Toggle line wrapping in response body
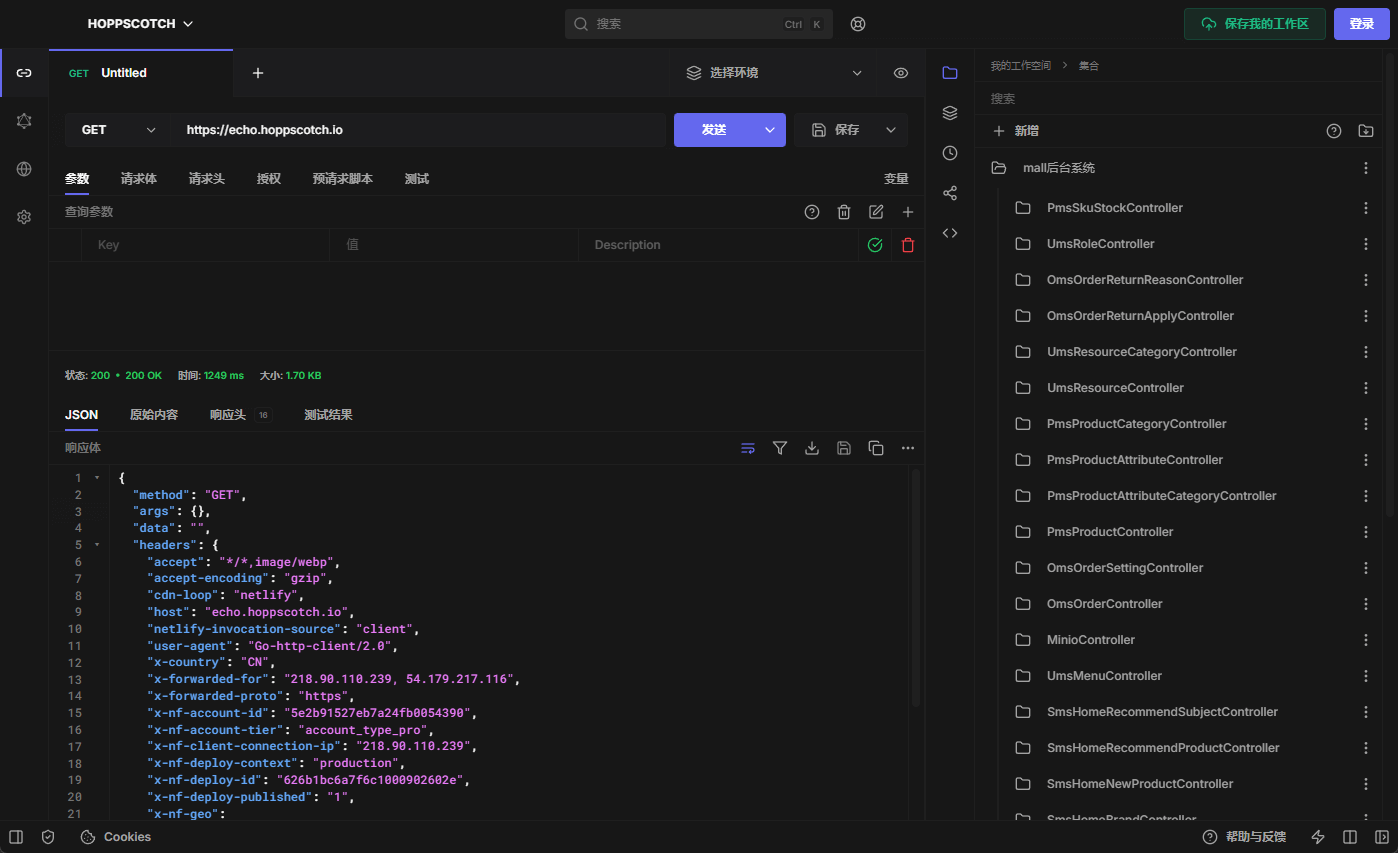 tap(748, 448)
